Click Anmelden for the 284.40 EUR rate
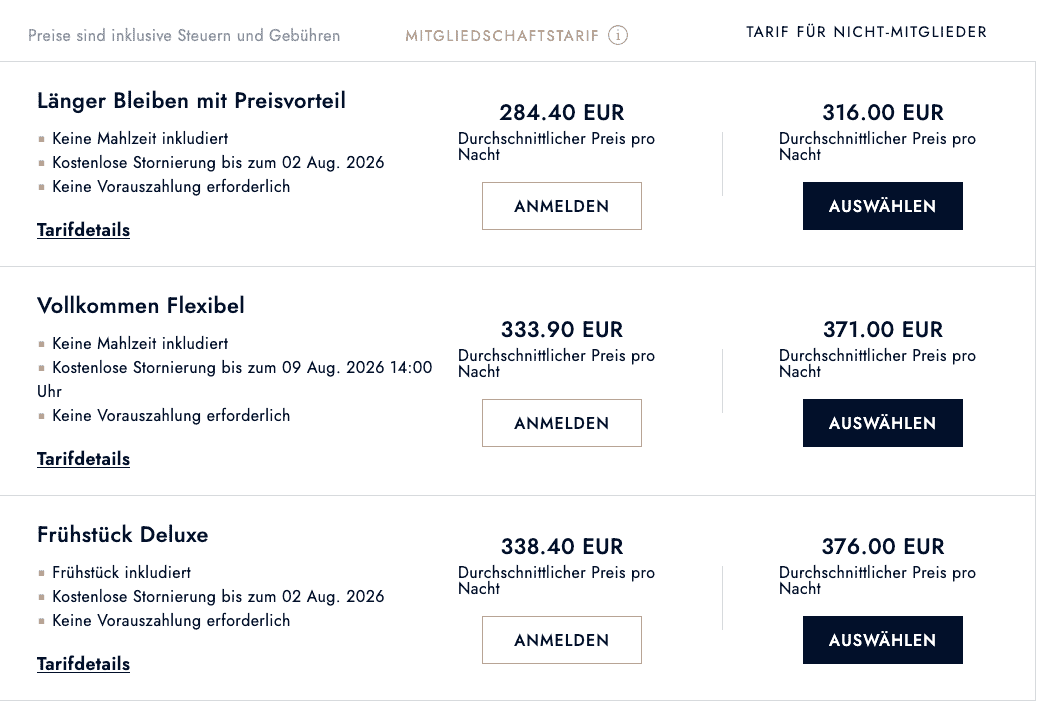1062x726 pixels. coord(561,206)
